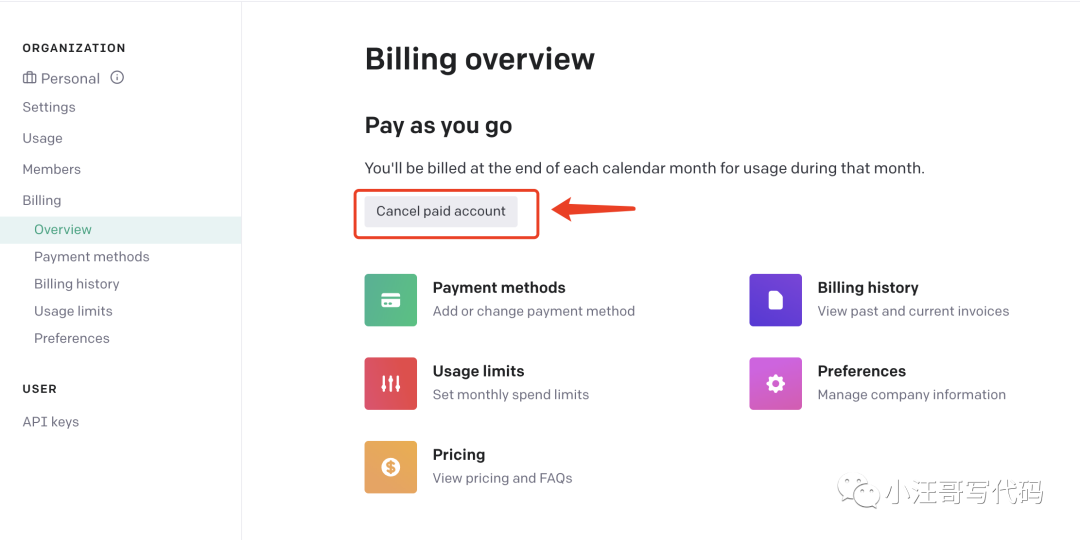This screenshot has height=540, width=1080.
Task: Open Preferences in the sidebar submenu
Action: (72, 338)
